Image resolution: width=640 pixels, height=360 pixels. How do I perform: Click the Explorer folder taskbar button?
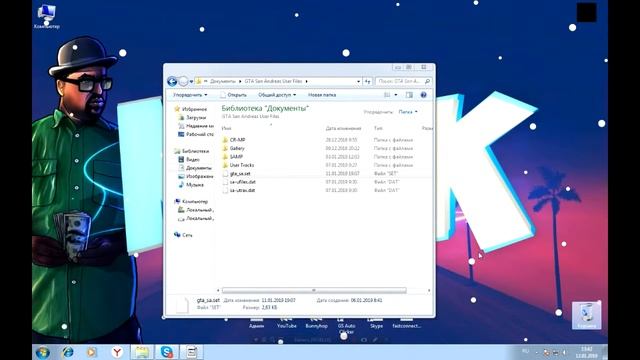tap(142, 352)
